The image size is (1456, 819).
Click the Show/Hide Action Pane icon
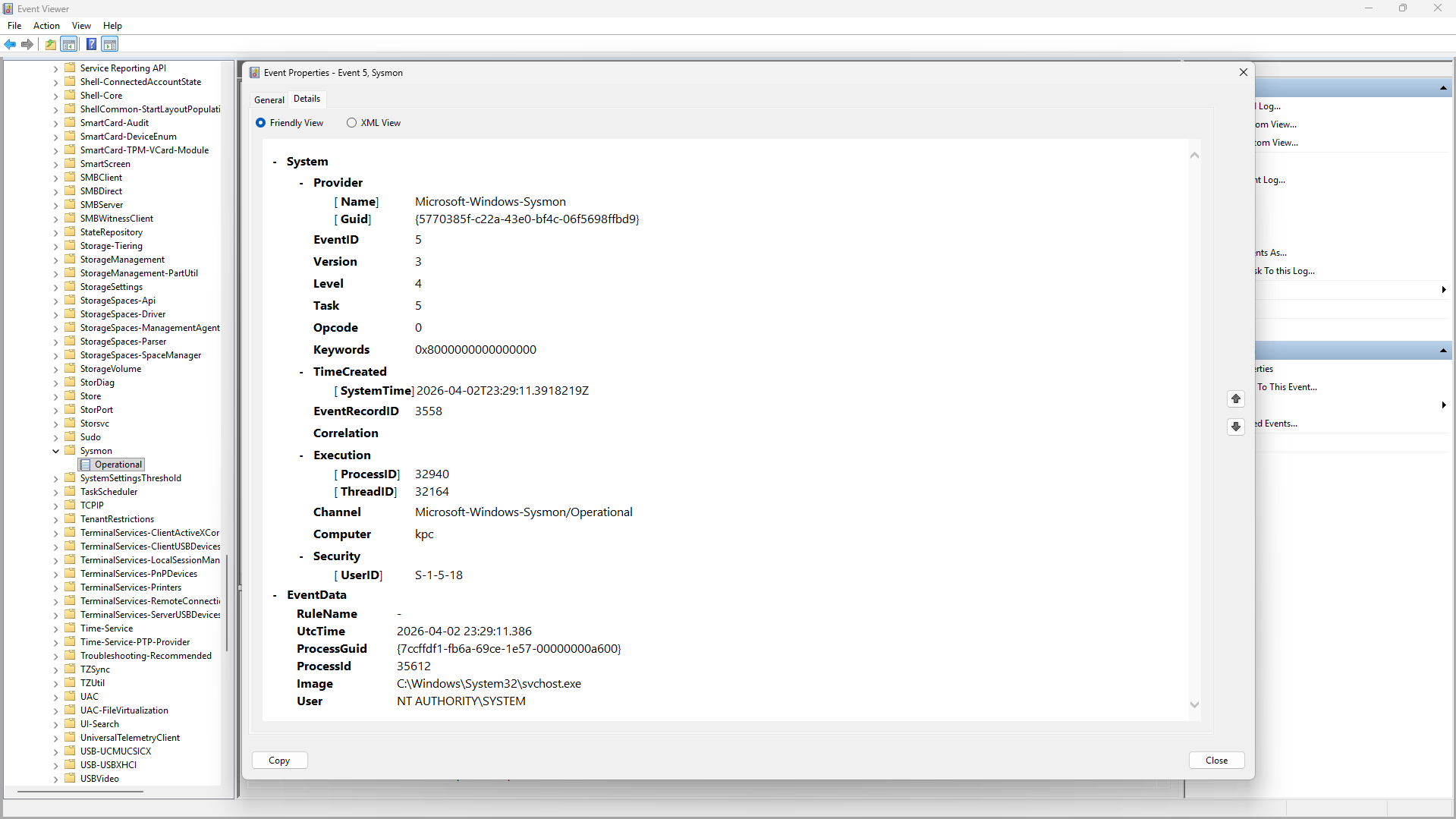click(110, 44)
